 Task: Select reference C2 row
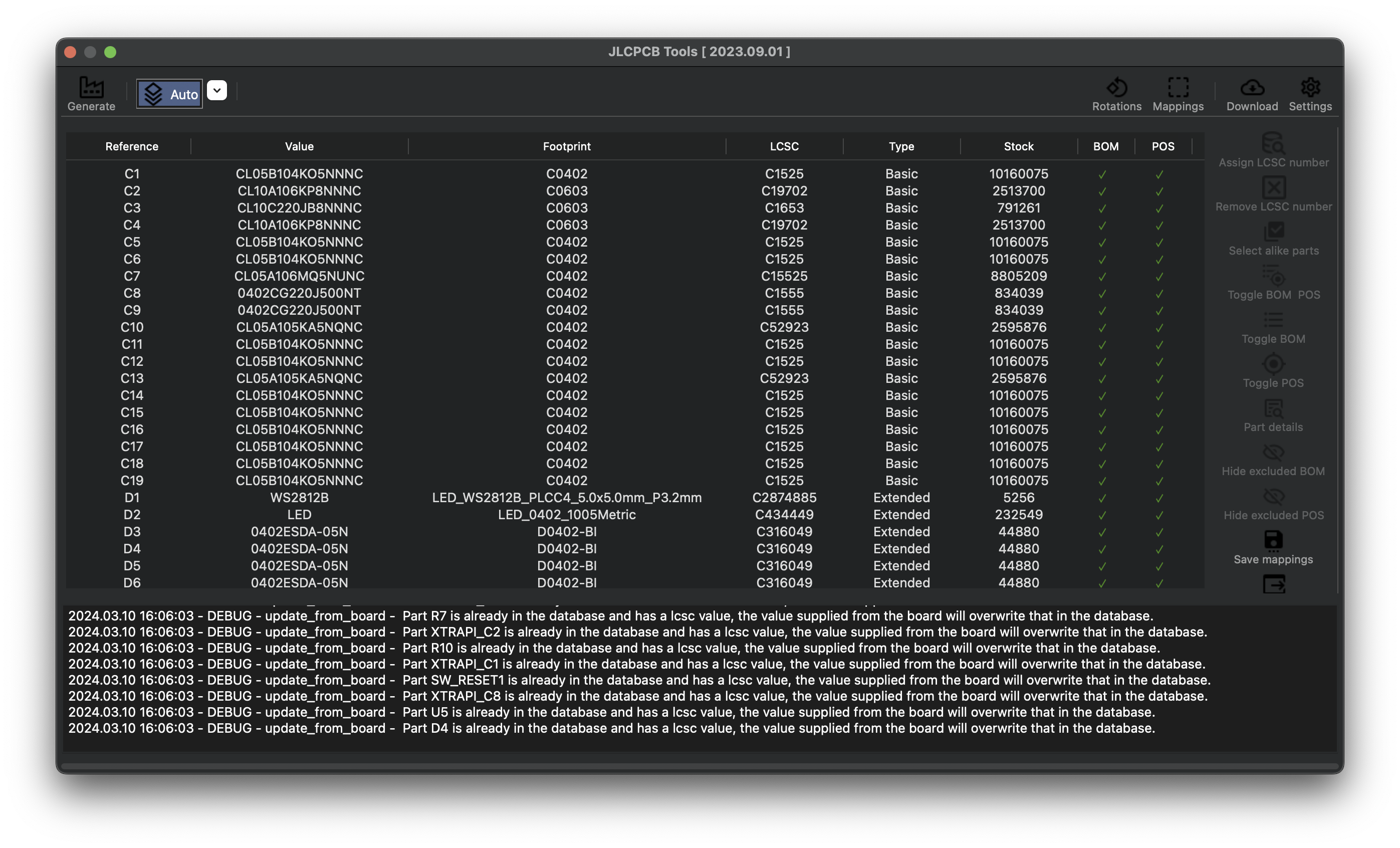(x=132, y=191)
